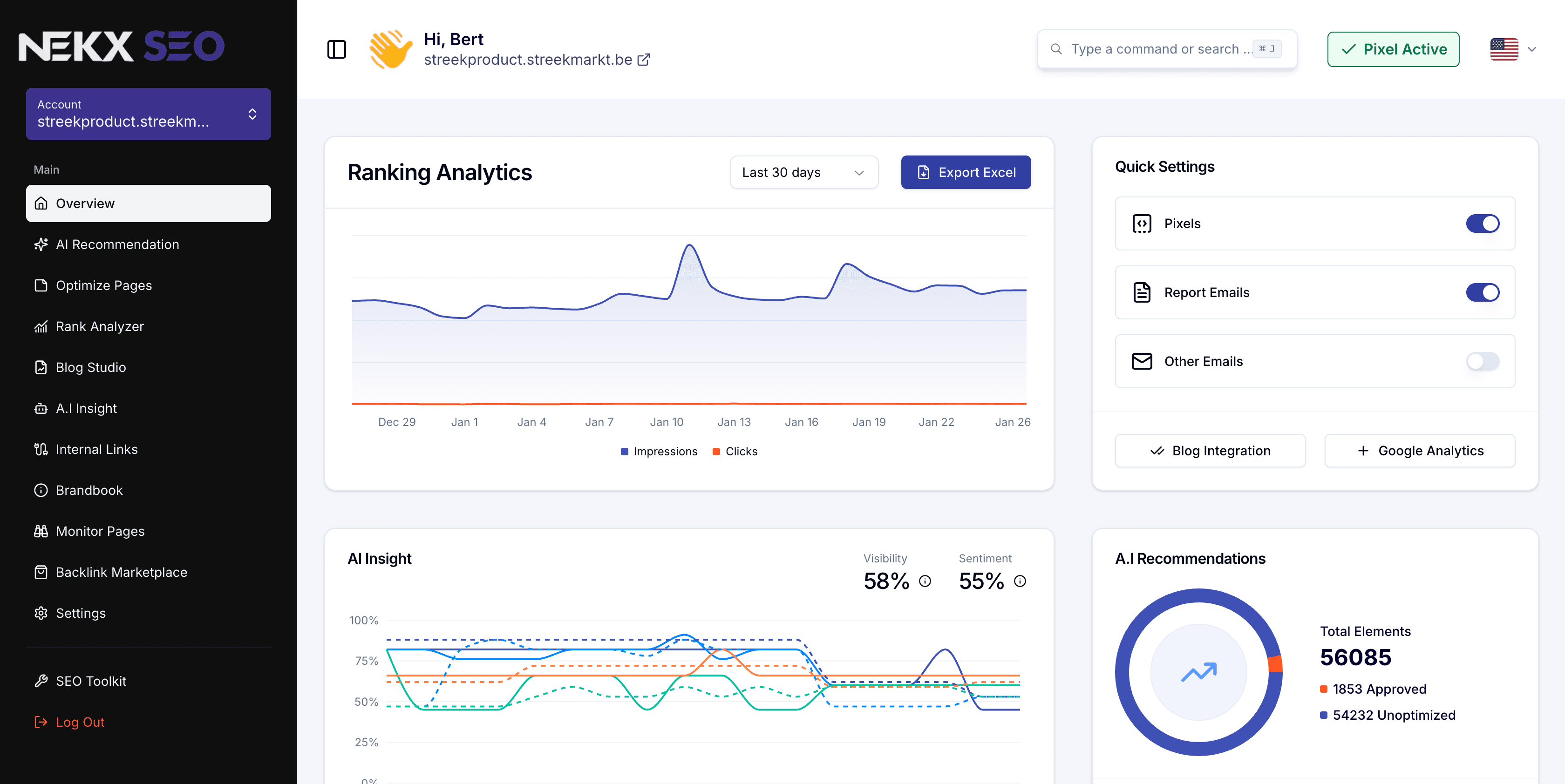Click the Settings gear icon

(41, 613)
